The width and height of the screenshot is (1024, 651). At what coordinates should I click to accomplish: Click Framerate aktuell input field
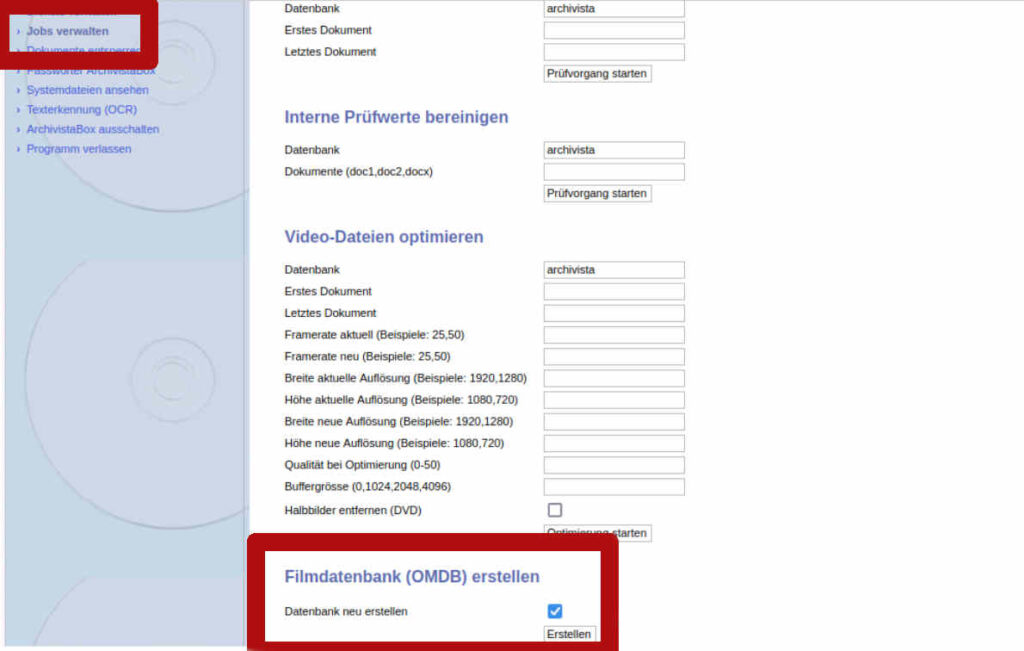614,335
